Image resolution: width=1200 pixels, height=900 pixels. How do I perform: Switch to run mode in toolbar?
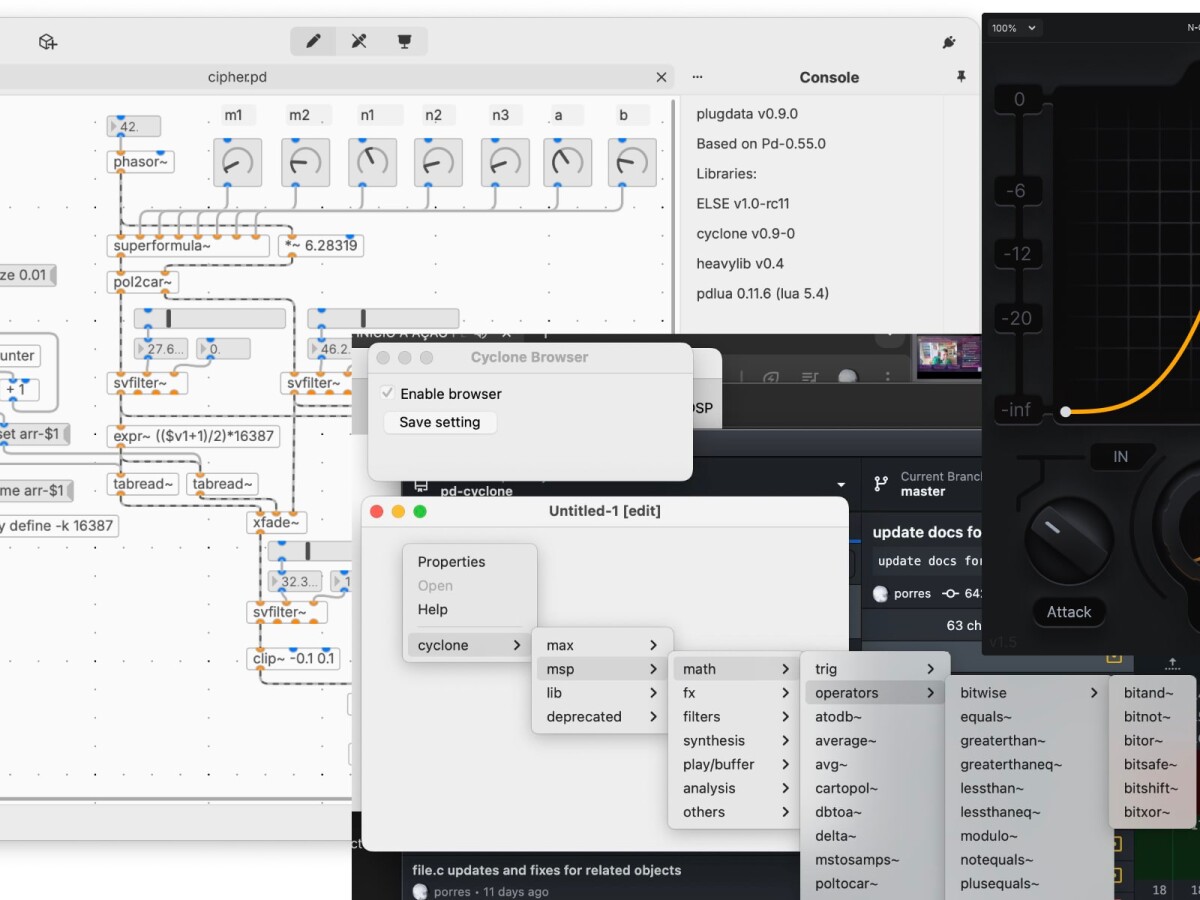point(359,41)
